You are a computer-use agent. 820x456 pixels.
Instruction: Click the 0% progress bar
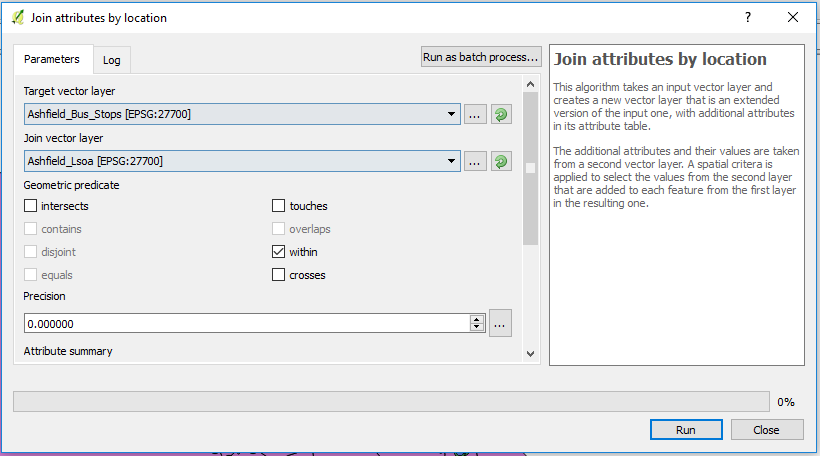(391, 402)
